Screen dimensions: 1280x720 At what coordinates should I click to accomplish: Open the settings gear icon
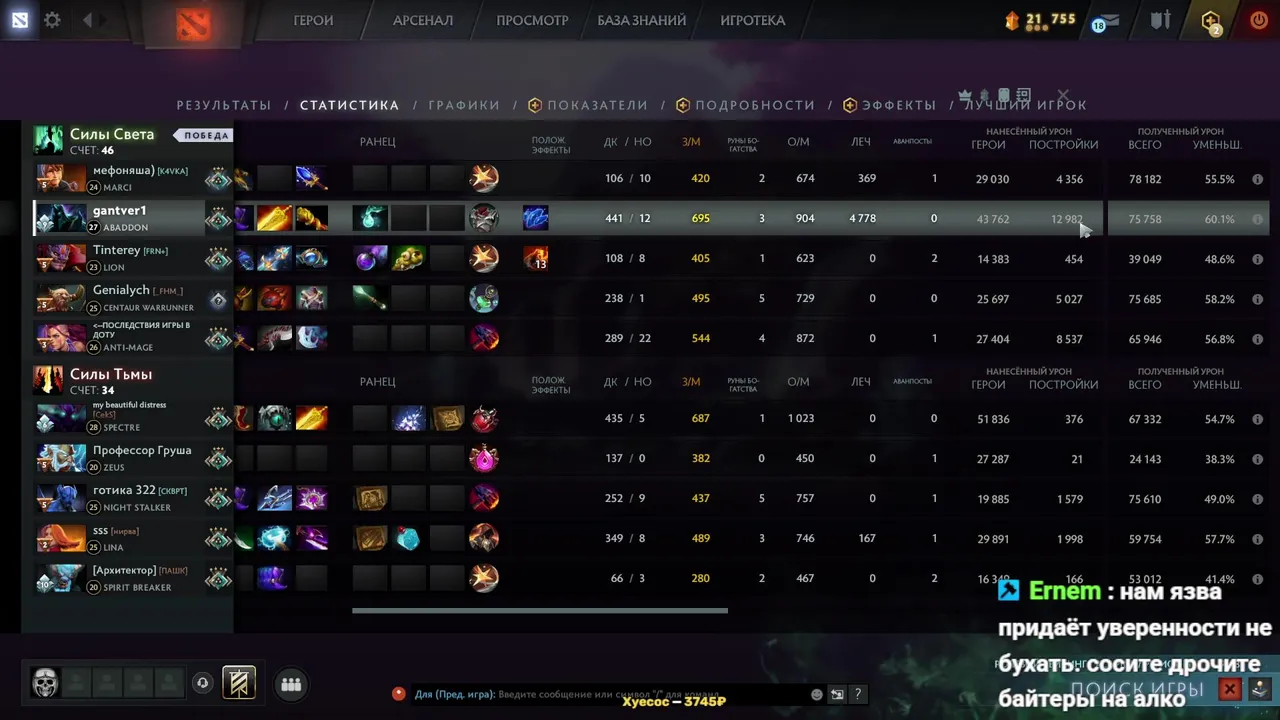(x=52, y=20)
